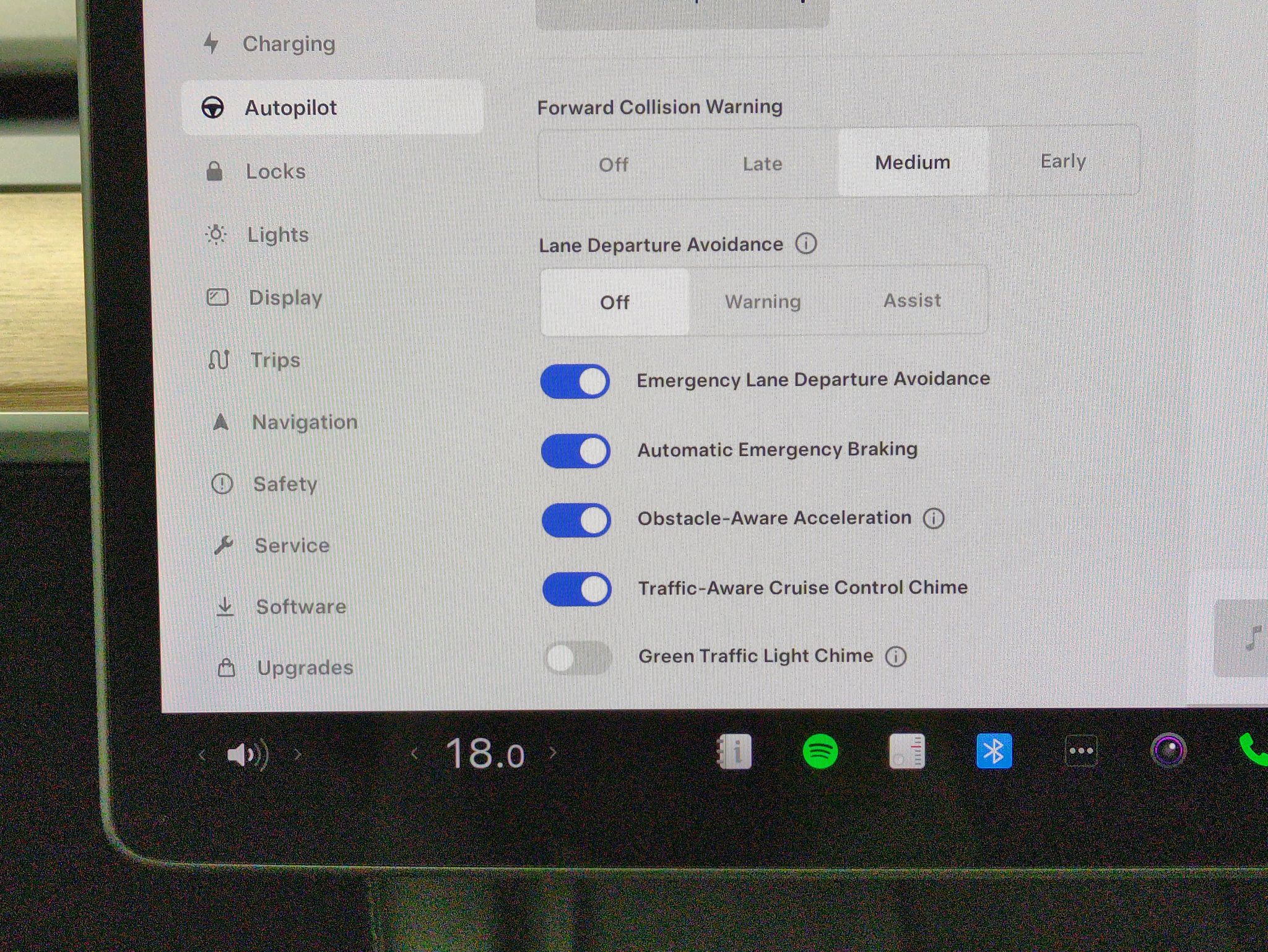
Task: Tap the Safety exclamation icon
Action: [222, 483]
